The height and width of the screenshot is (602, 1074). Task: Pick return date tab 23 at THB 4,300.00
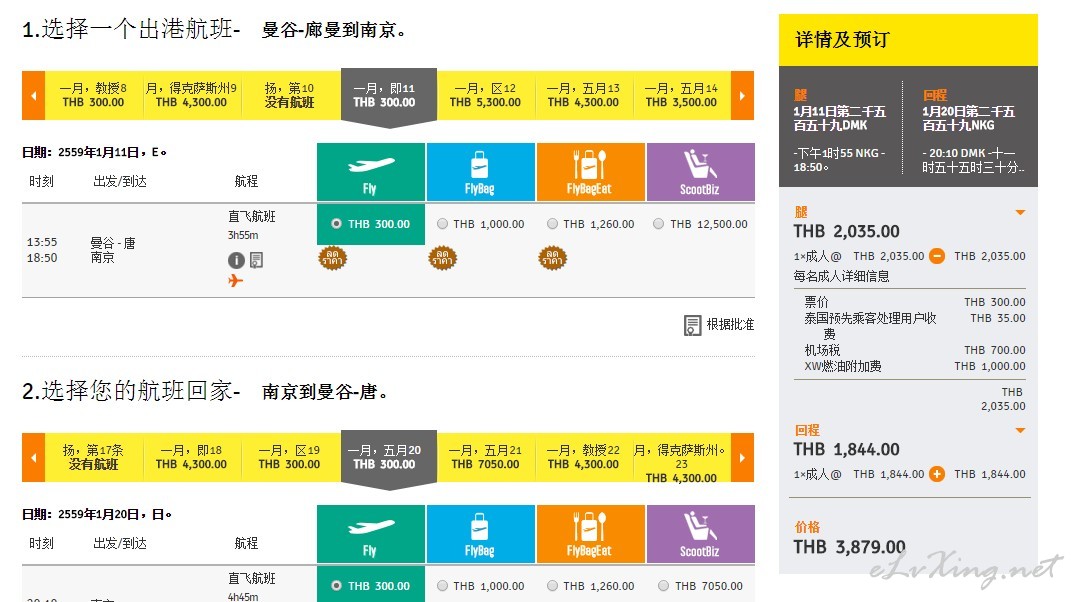[682, 459]
